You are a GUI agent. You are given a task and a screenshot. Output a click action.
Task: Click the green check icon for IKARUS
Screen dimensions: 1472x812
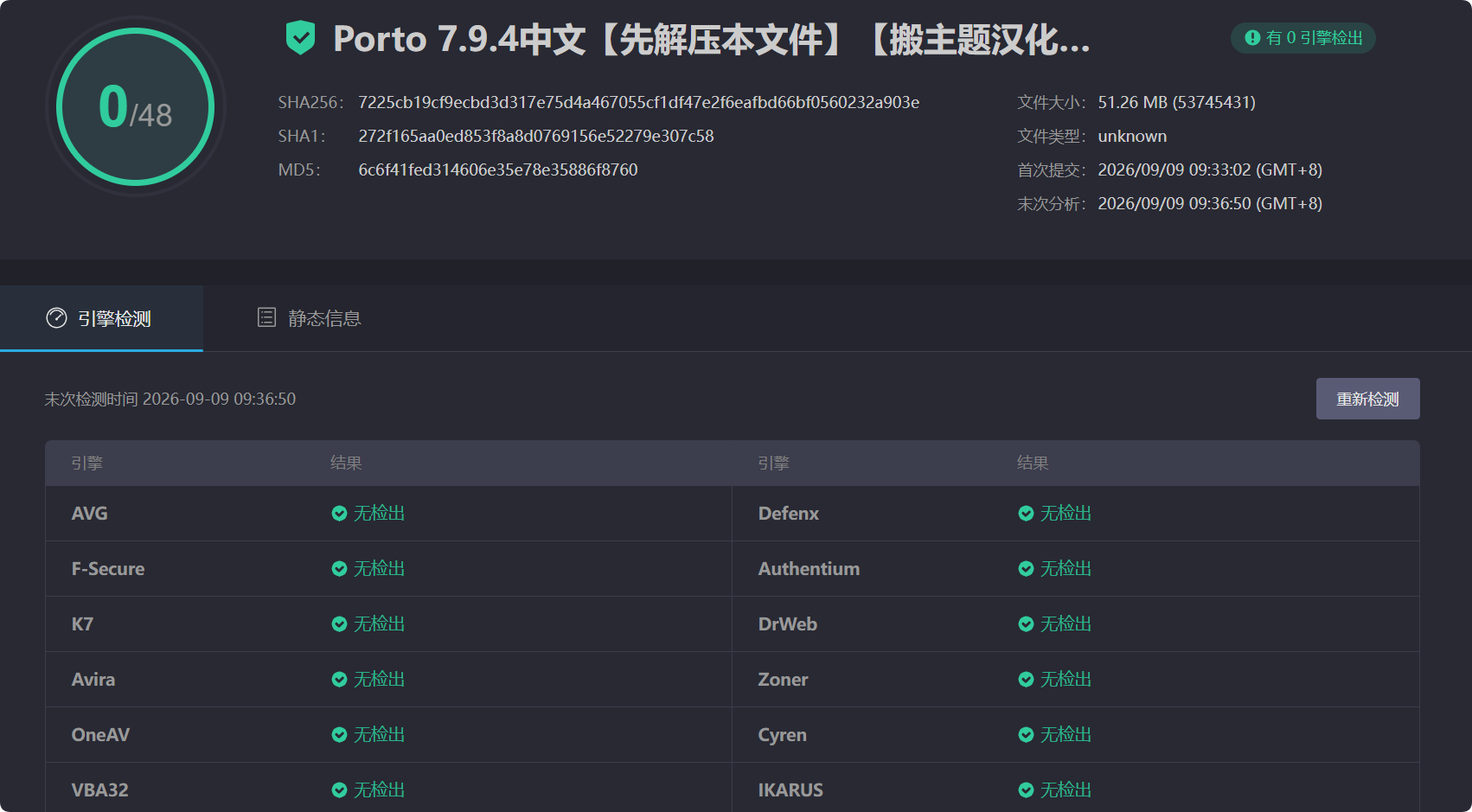click(1026, 790)
